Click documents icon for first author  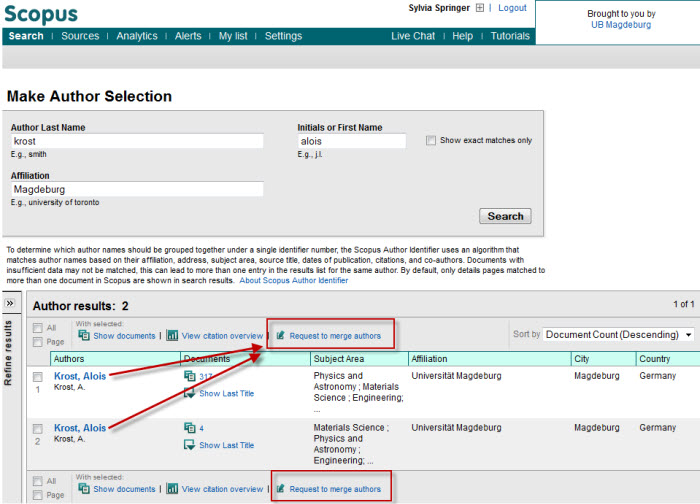click(x=190, y=376)
